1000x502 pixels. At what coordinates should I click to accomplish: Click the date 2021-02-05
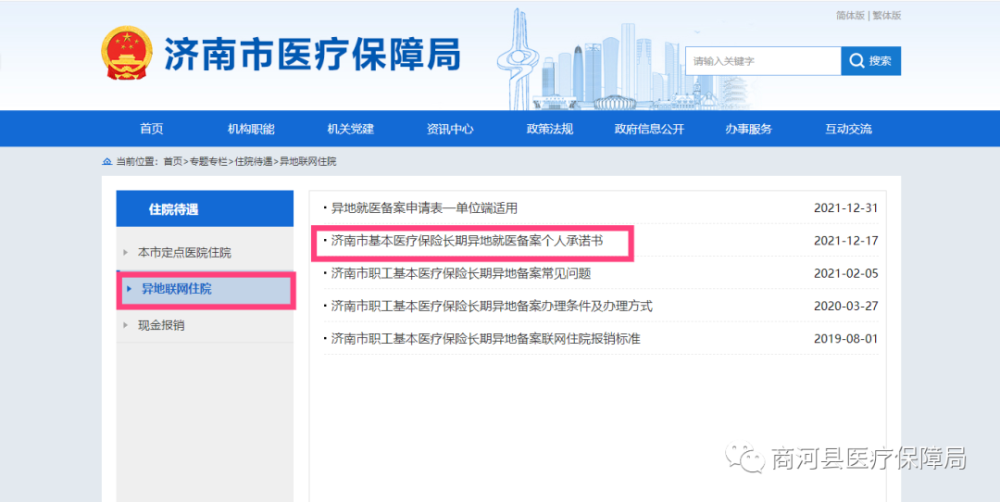click(x=846, y=274)
